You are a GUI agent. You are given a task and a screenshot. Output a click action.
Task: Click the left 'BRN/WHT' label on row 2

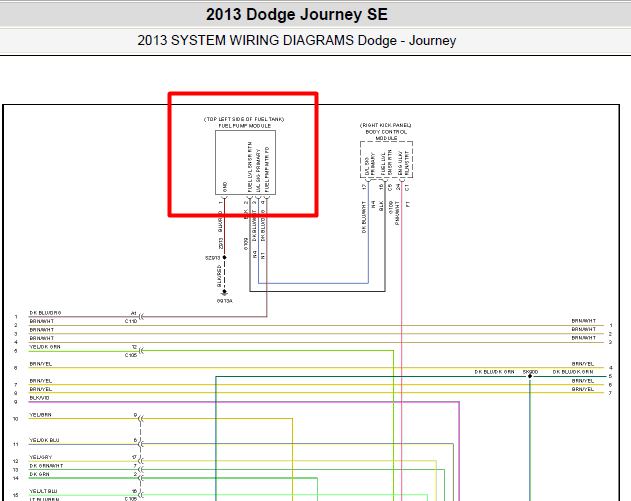[41, 321]
